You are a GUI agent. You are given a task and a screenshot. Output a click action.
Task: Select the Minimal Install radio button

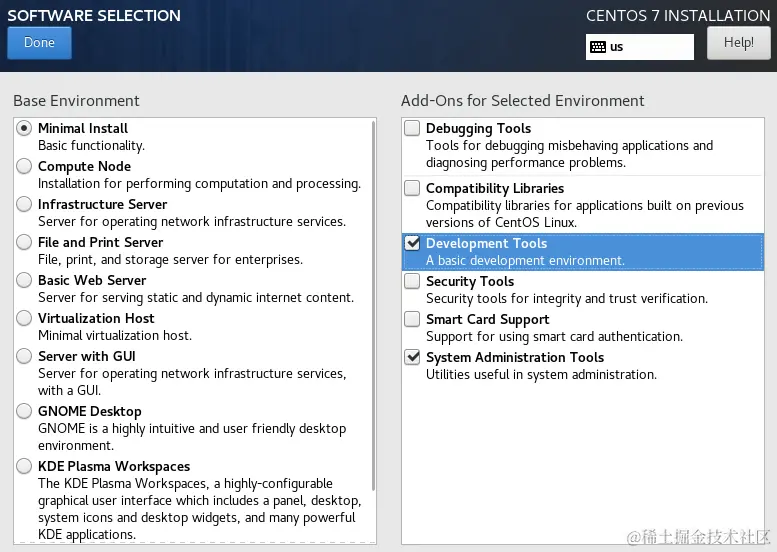pos(24,128)
